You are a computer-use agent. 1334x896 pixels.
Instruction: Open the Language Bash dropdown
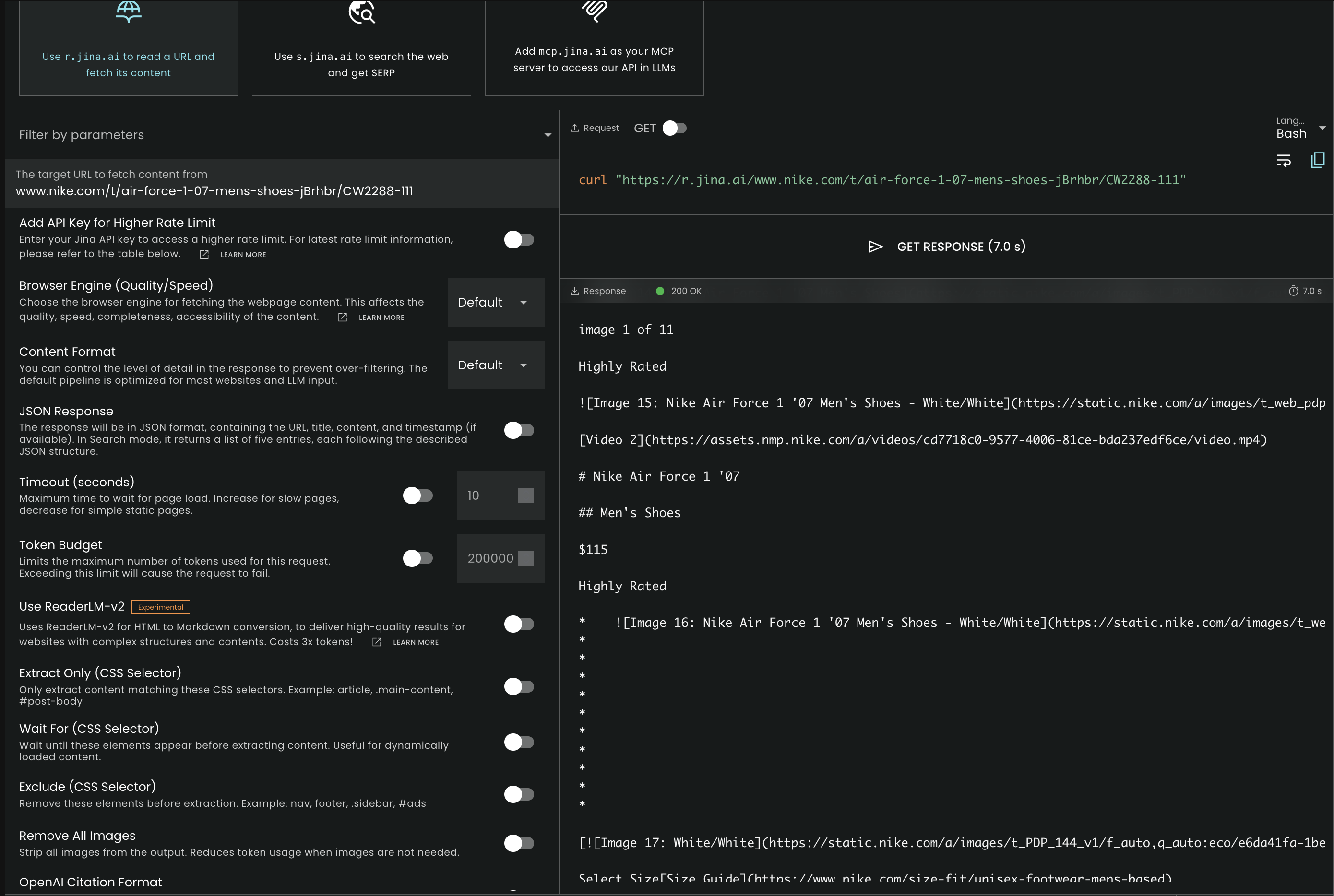tap(1300, 128)
